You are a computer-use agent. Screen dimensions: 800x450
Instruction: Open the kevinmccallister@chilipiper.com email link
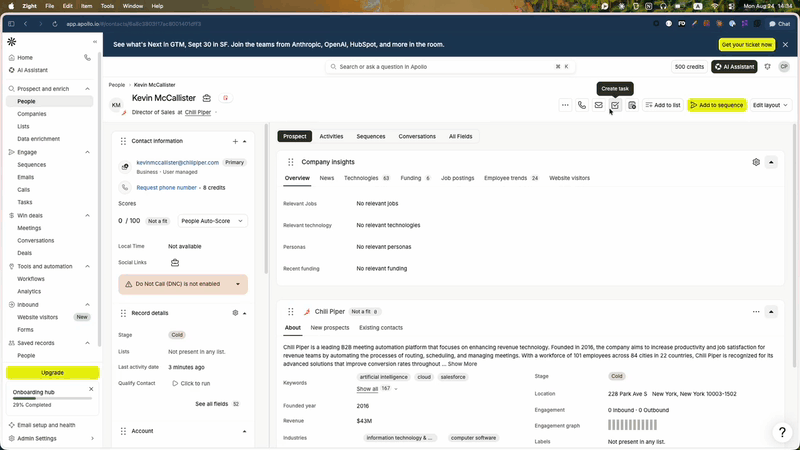click(x=178, y=163)
